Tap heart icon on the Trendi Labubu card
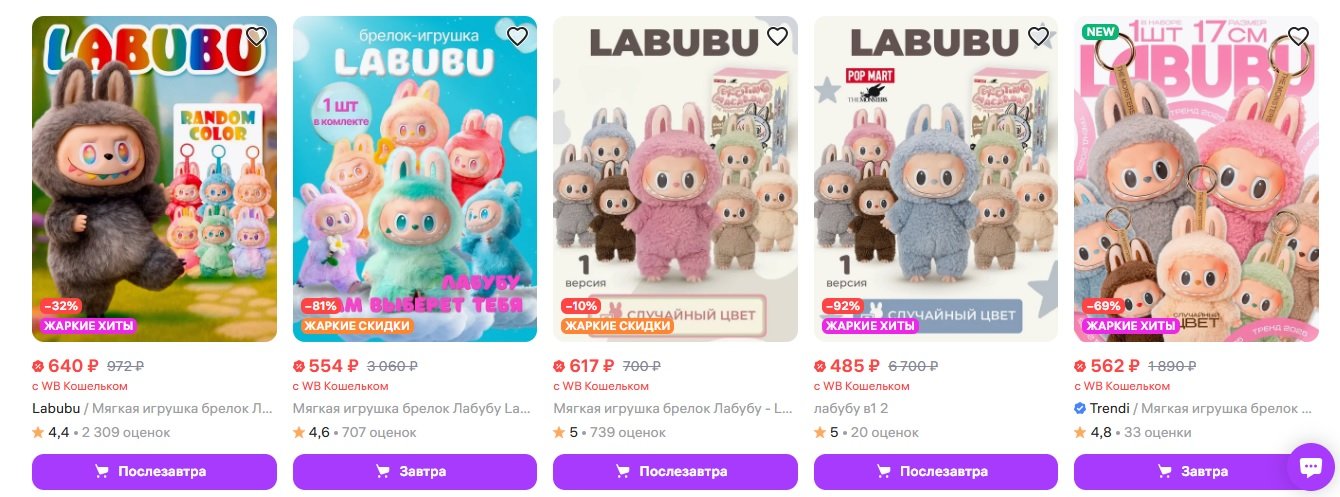 click(x=1298, y=37)
